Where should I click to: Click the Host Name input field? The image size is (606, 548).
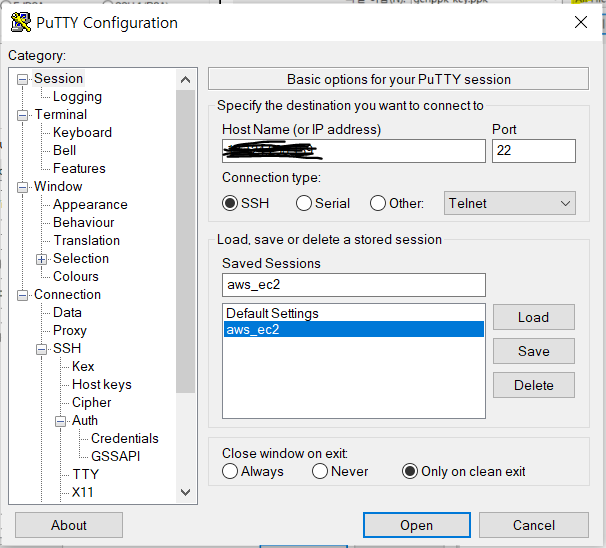(x=354, y=151)
